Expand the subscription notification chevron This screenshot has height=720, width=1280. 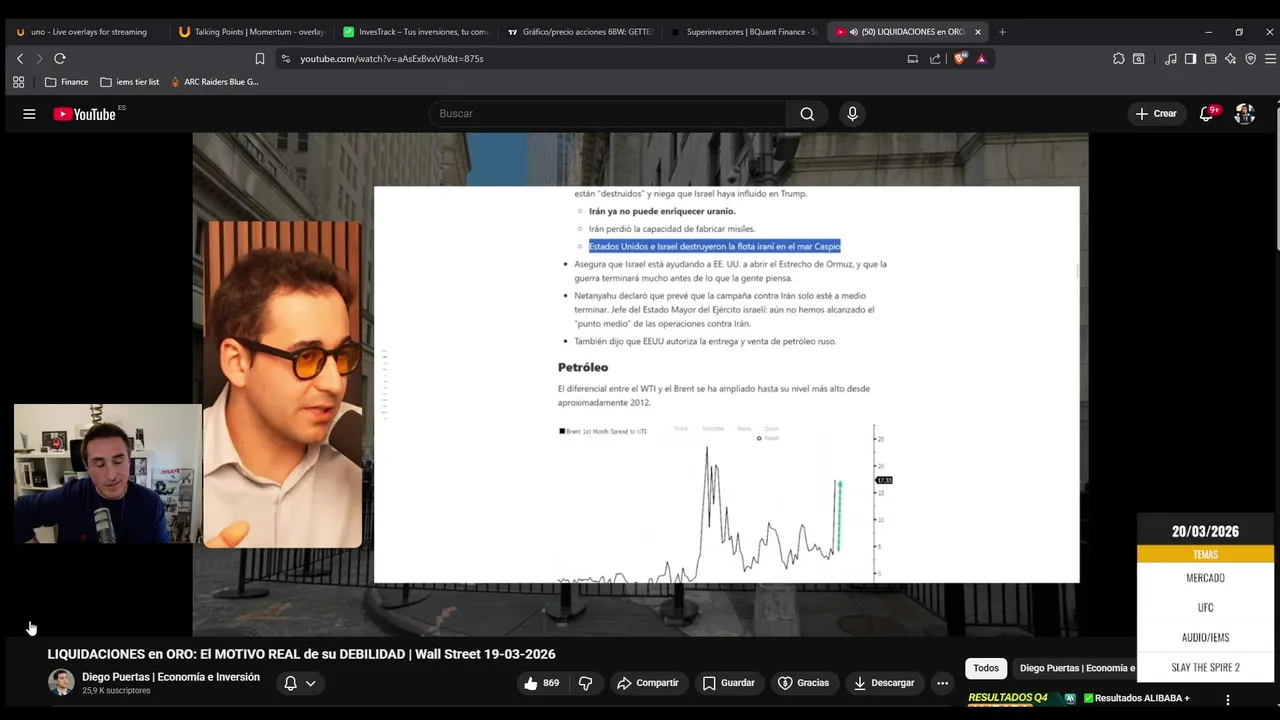tap(311, 684)
